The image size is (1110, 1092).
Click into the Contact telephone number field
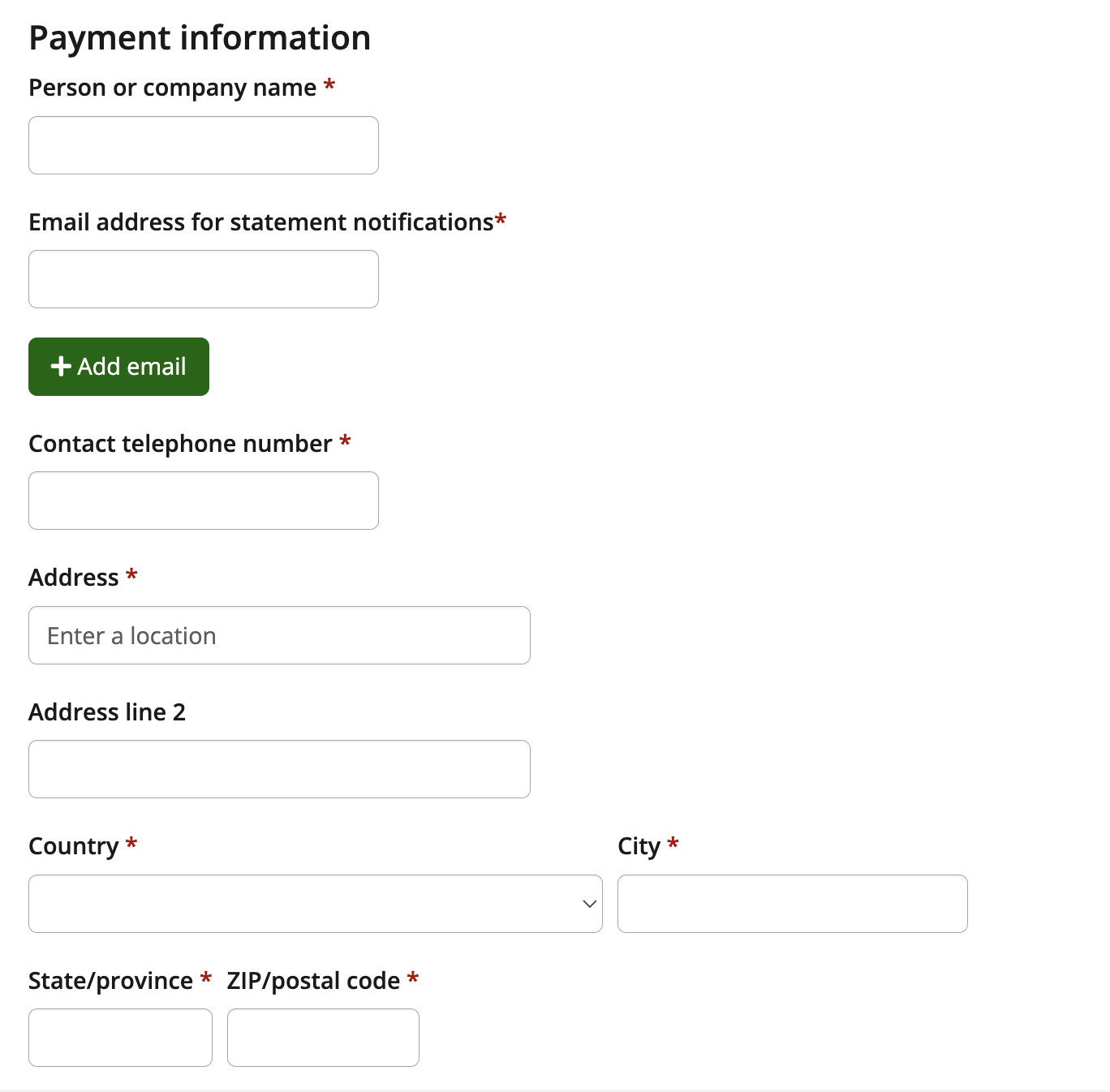[x=203, y=501]
